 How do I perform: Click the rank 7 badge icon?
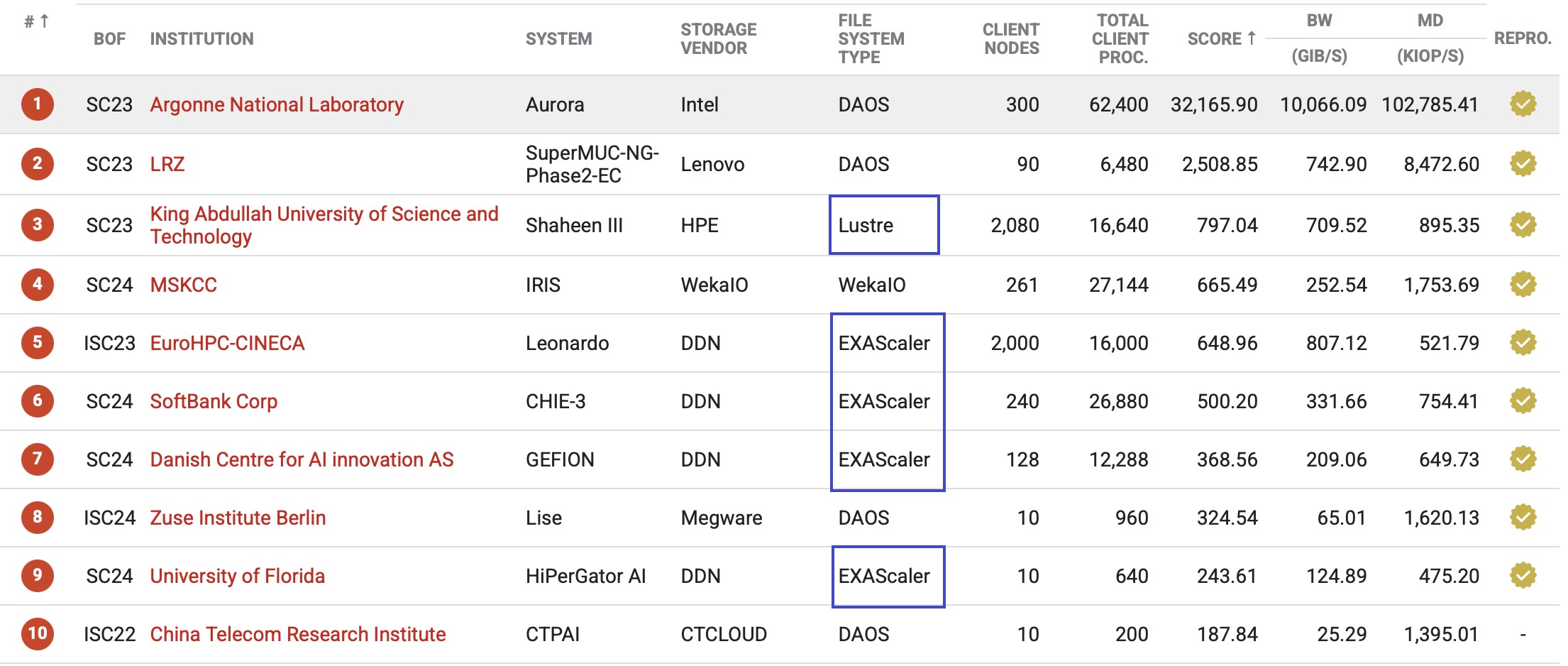point(38,459)
